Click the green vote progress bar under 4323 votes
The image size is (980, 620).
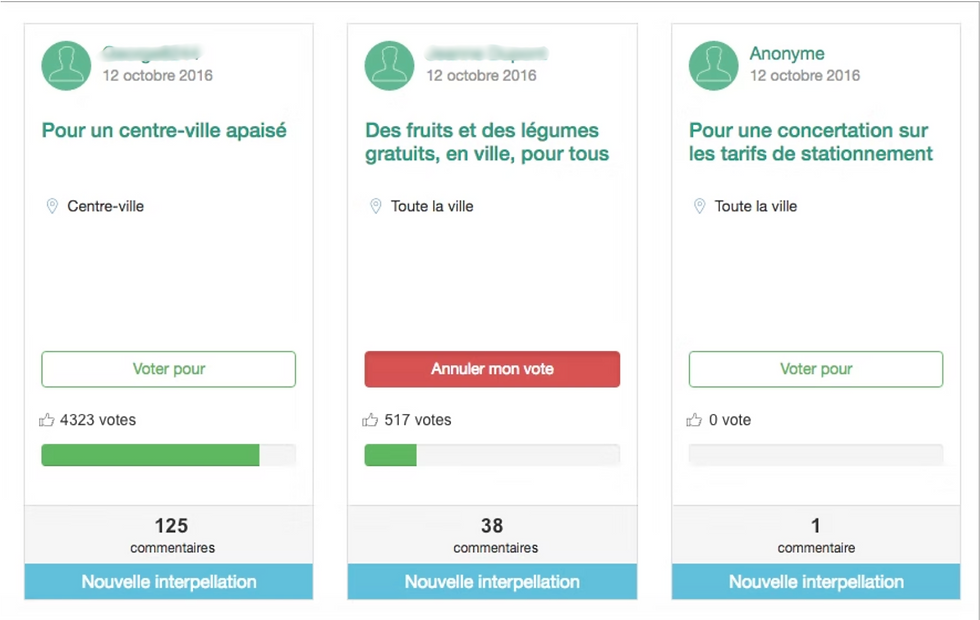pyautogui.click(x=150, y=455)
